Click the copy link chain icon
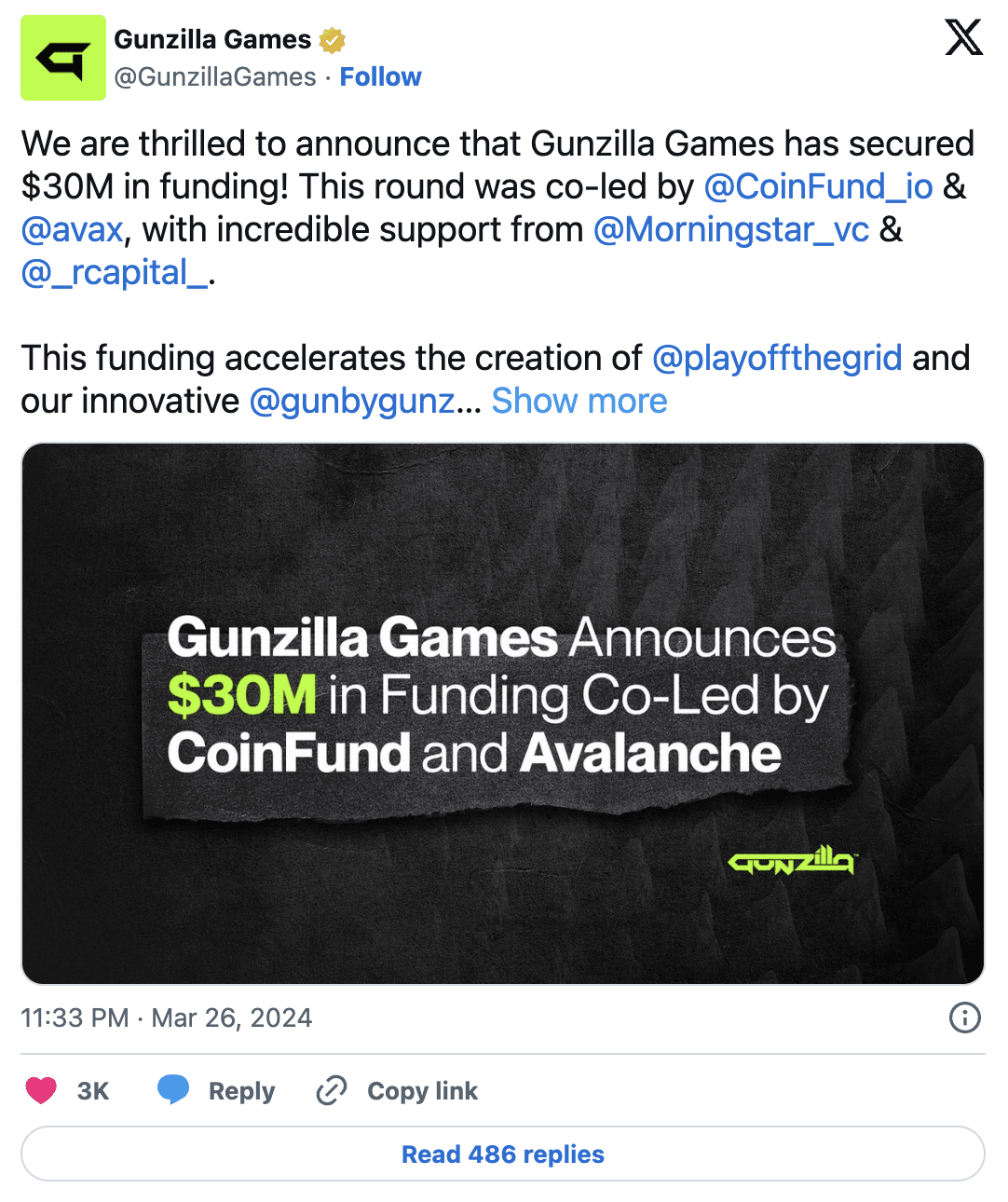The width and height of the screenshot is (1008, 1202). pos(332,1090)
